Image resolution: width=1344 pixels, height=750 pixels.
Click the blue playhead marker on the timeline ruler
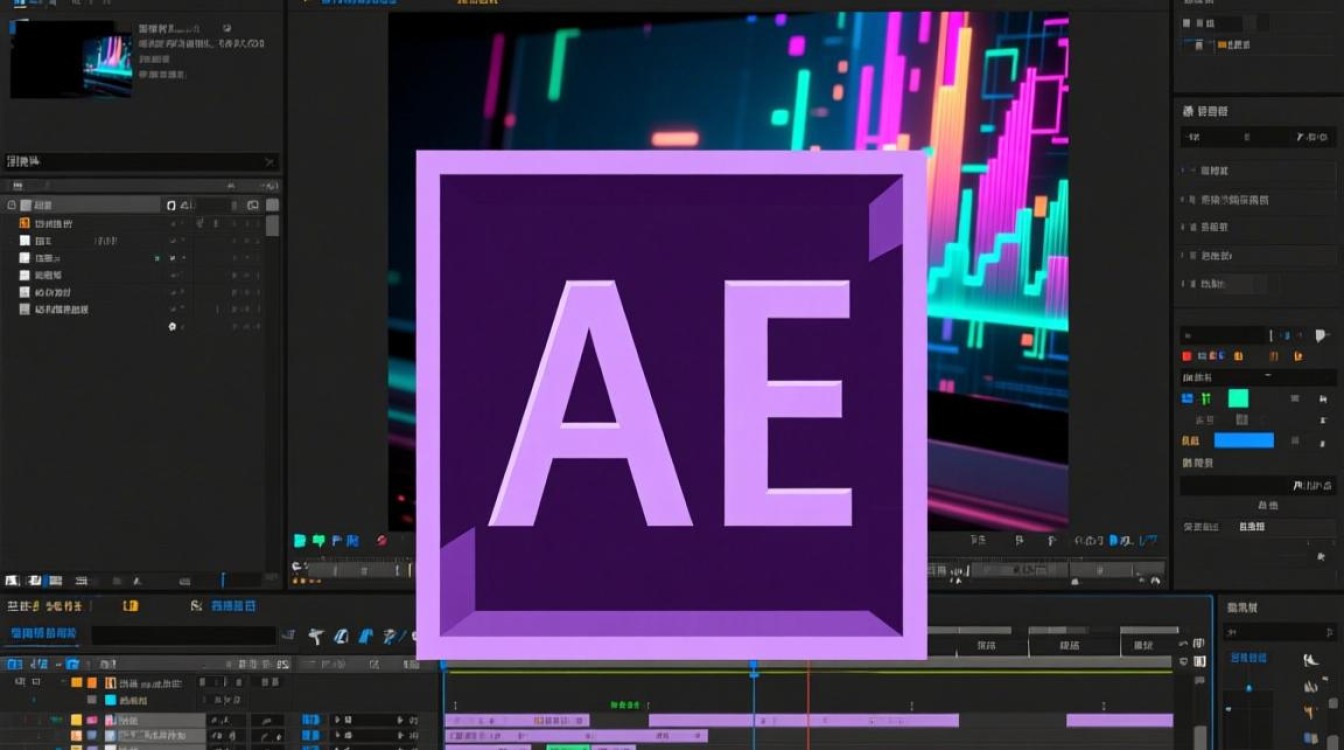click(754, 663)
